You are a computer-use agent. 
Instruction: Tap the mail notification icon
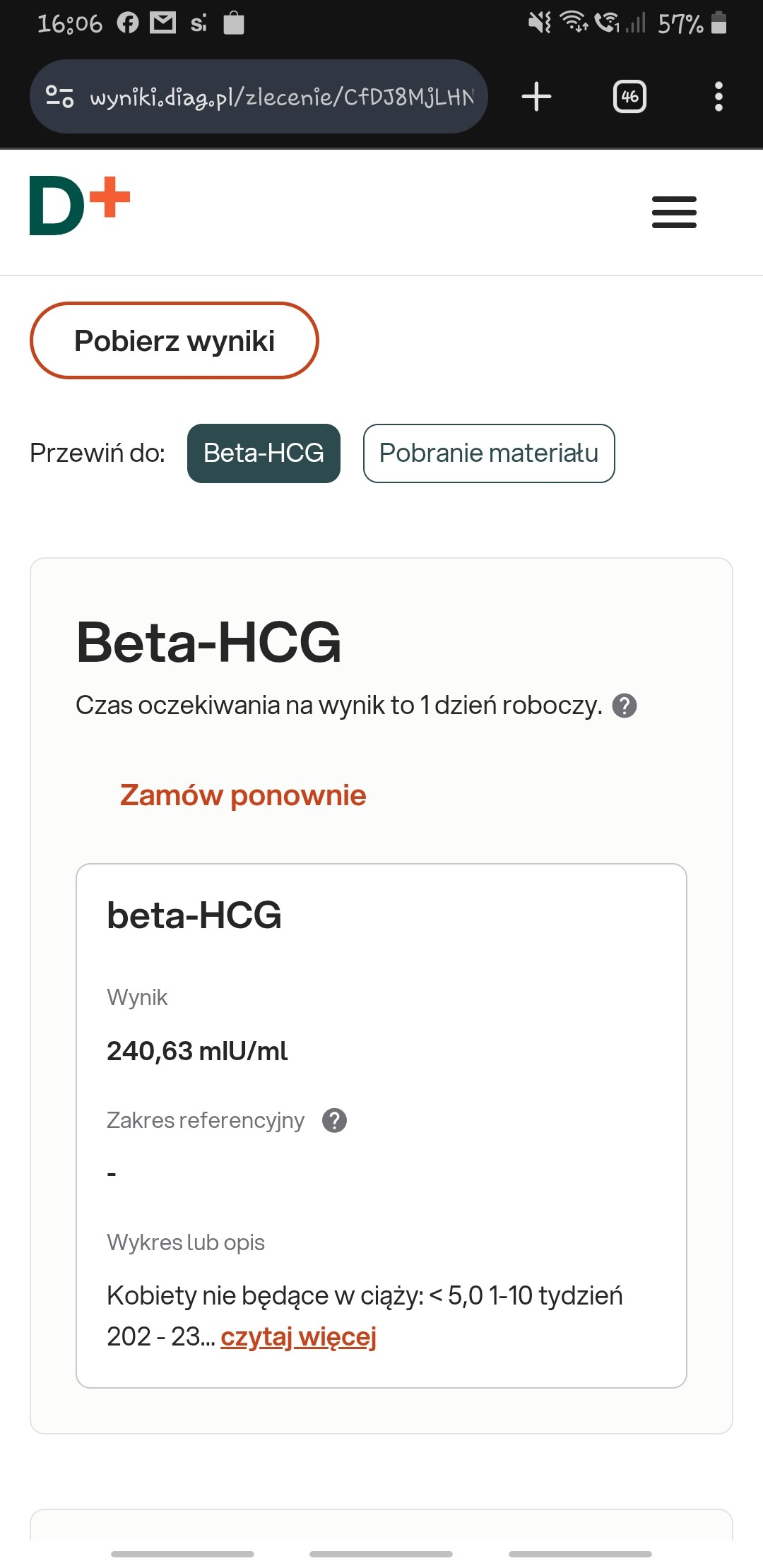coord(163,23)
